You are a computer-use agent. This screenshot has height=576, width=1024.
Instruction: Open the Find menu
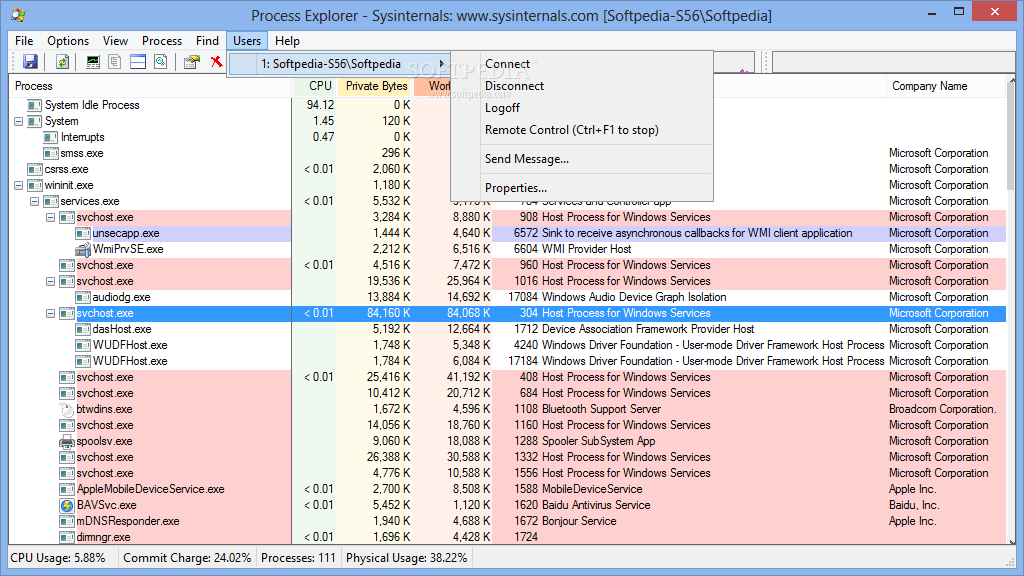[208, 40]
